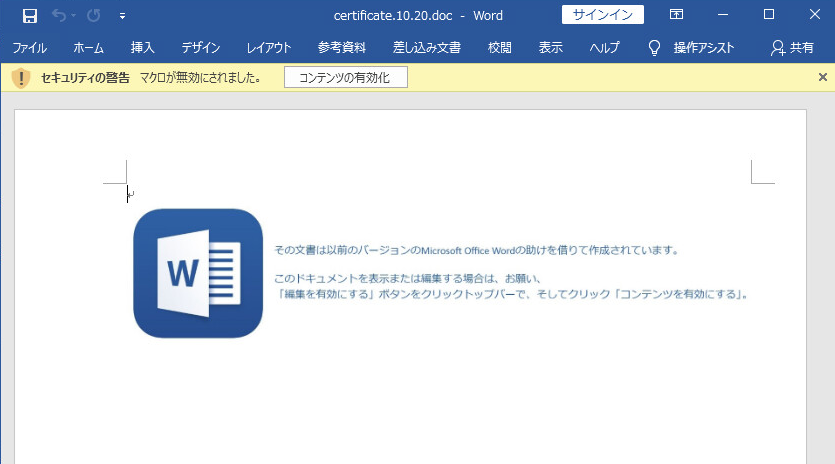Open the 校閲 ribbon tab

point(500,47)
